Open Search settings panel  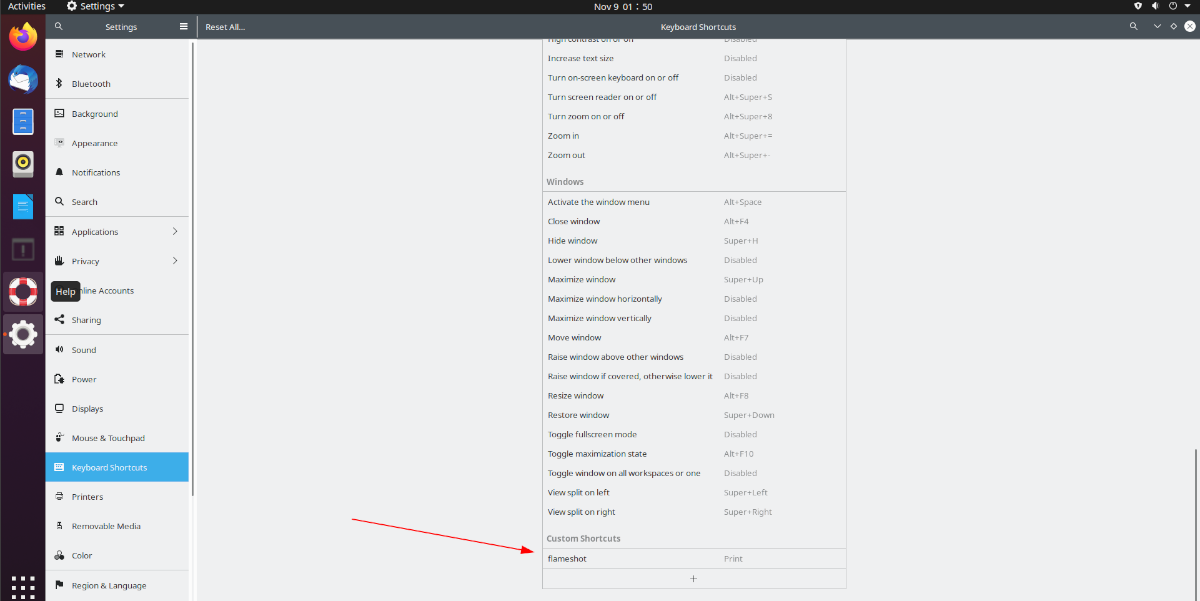point(117,202)
